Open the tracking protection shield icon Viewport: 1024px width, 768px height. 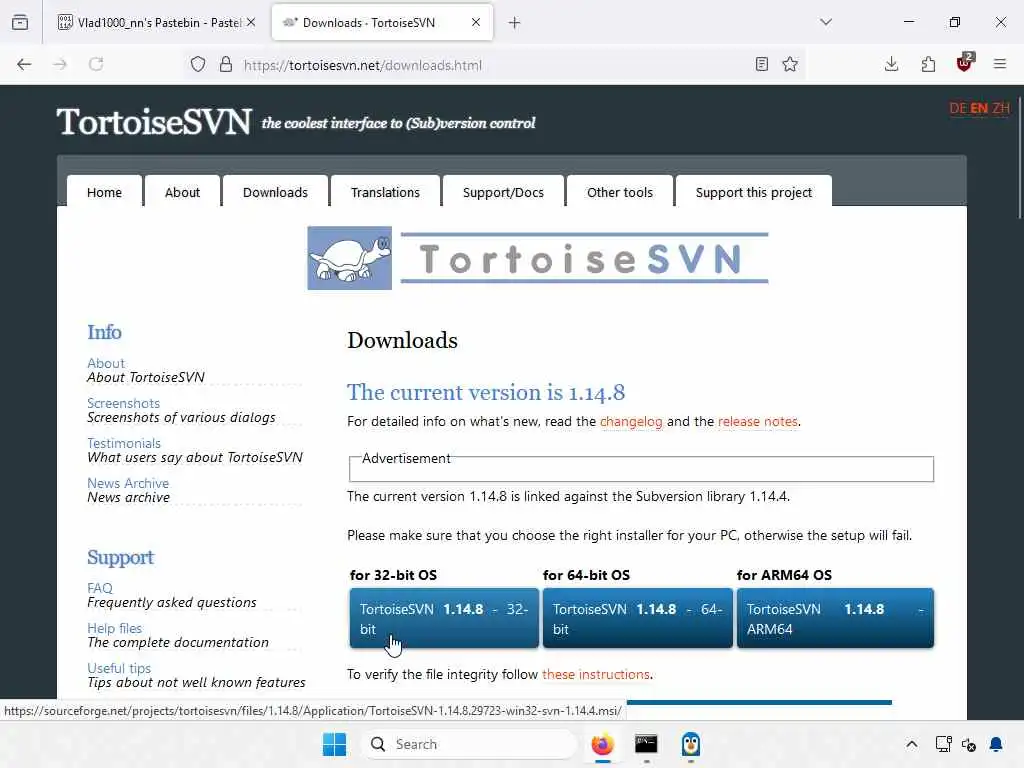point(198,64)
